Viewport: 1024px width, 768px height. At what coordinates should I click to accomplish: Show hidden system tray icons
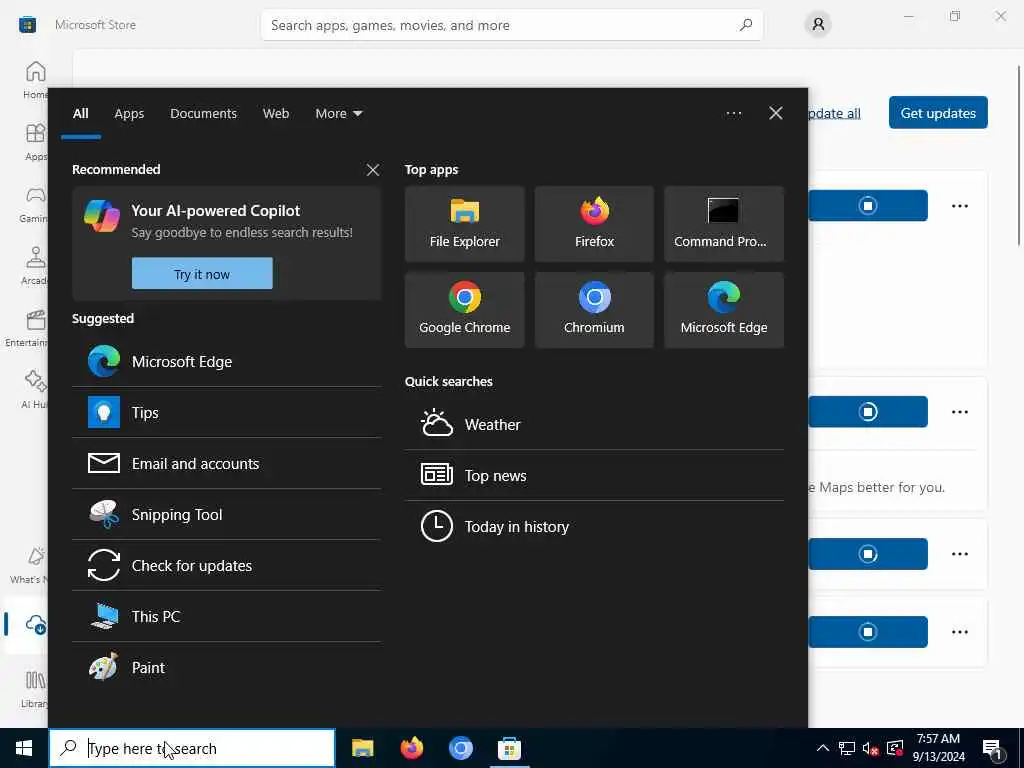(x=823, y=748)
